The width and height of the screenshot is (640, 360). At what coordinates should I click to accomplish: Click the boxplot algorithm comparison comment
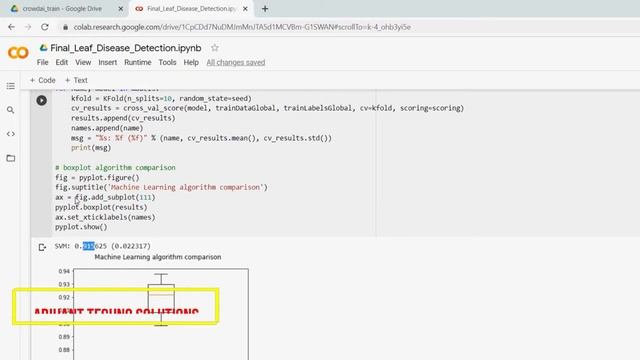pos(115,167)
